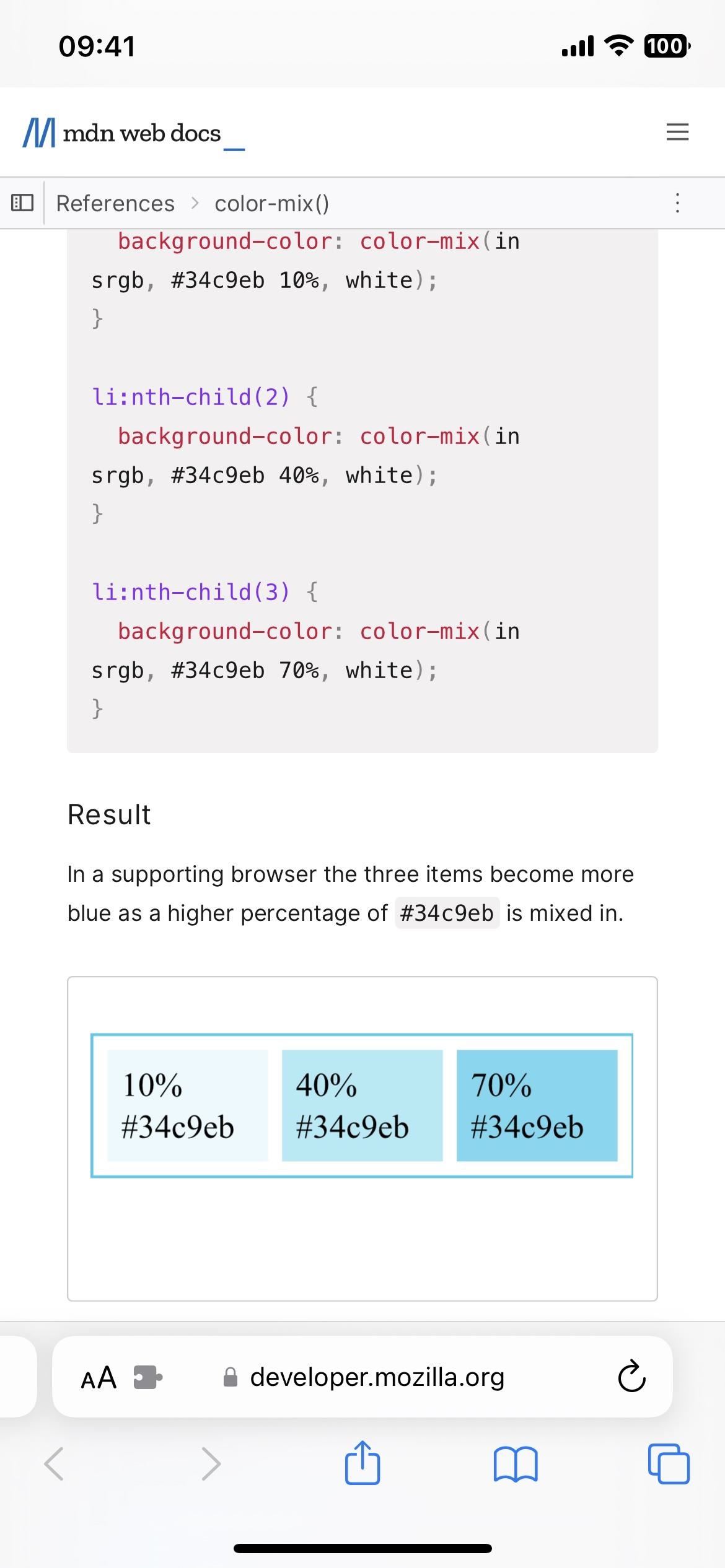Open the Safari share sheet
This screenshot has height=1568, width=725.
[362, 1461]
